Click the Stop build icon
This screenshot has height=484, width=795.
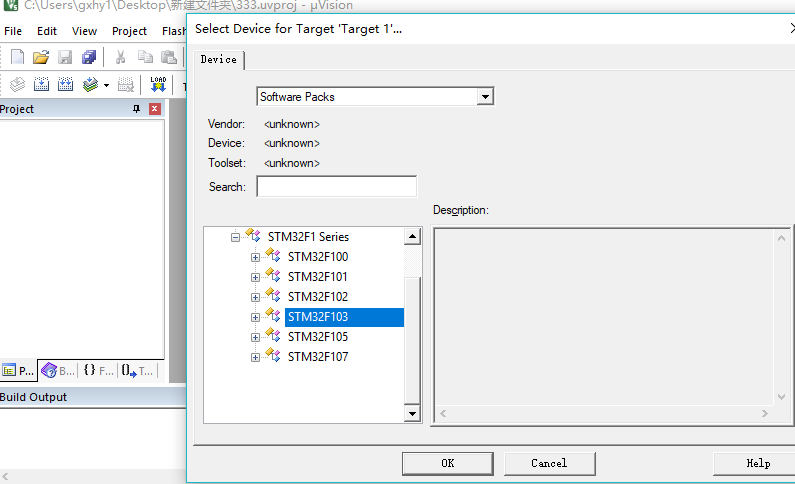[x=126, y=84]
